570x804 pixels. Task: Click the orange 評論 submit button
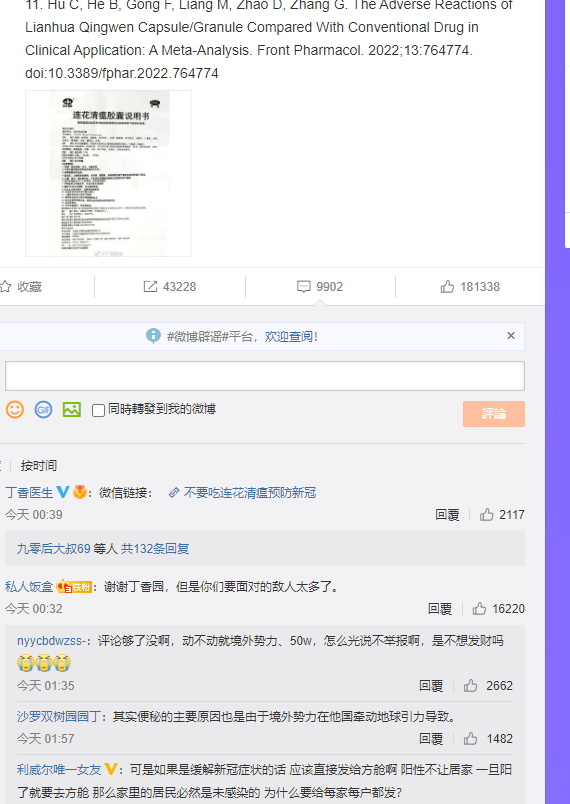[x=494, y=414]
